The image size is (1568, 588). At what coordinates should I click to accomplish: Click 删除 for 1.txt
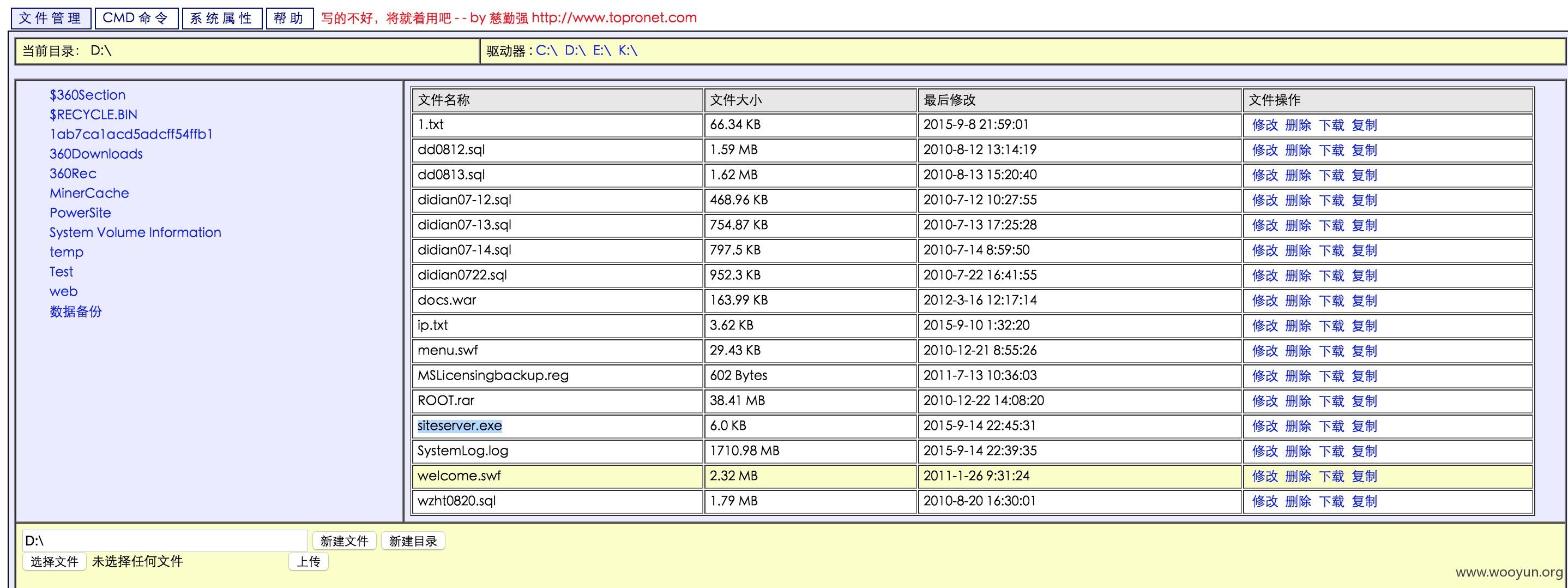pos(1298,125)
